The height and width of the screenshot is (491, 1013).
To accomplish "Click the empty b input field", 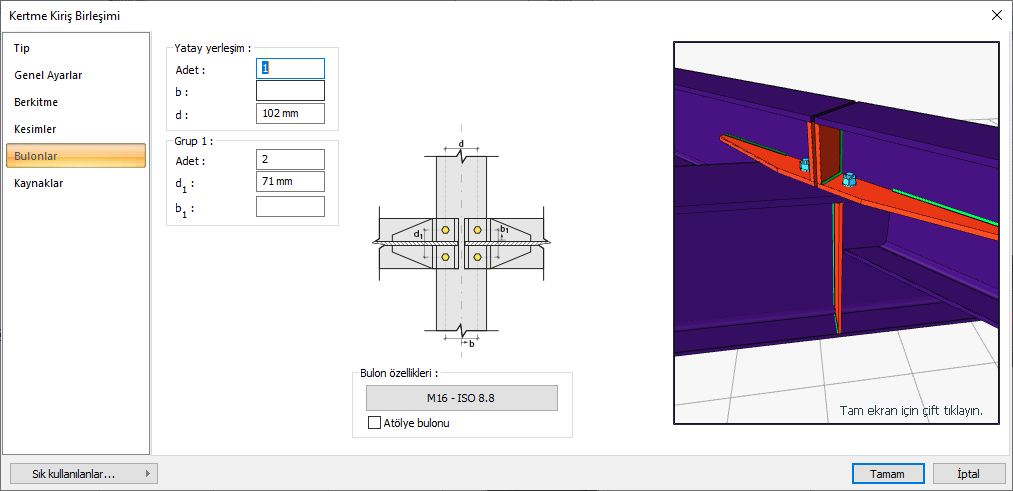I will click(290, 91).
